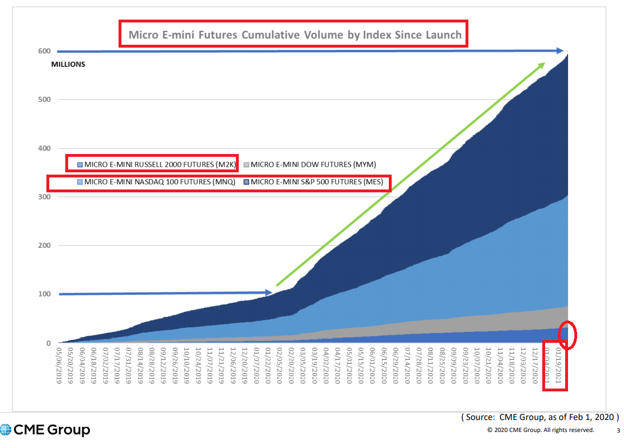Click the 05/01/2020 date on the x-axis

point(349,366)
